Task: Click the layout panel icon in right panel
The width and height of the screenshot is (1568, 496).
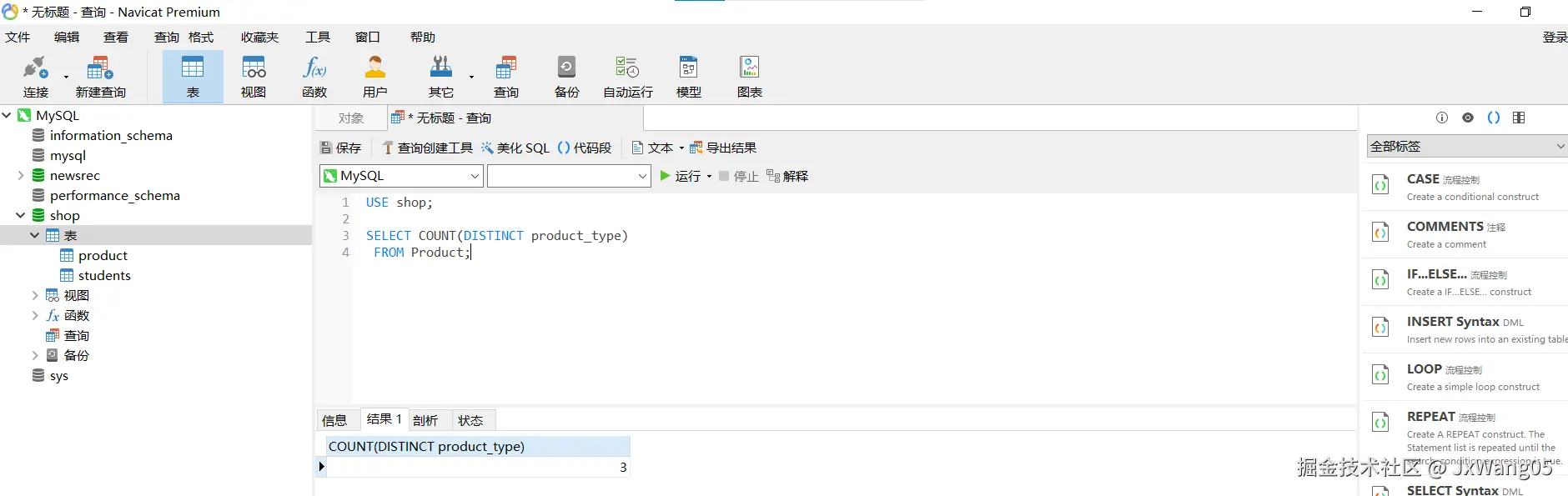Action: (x=1519, y=118)
